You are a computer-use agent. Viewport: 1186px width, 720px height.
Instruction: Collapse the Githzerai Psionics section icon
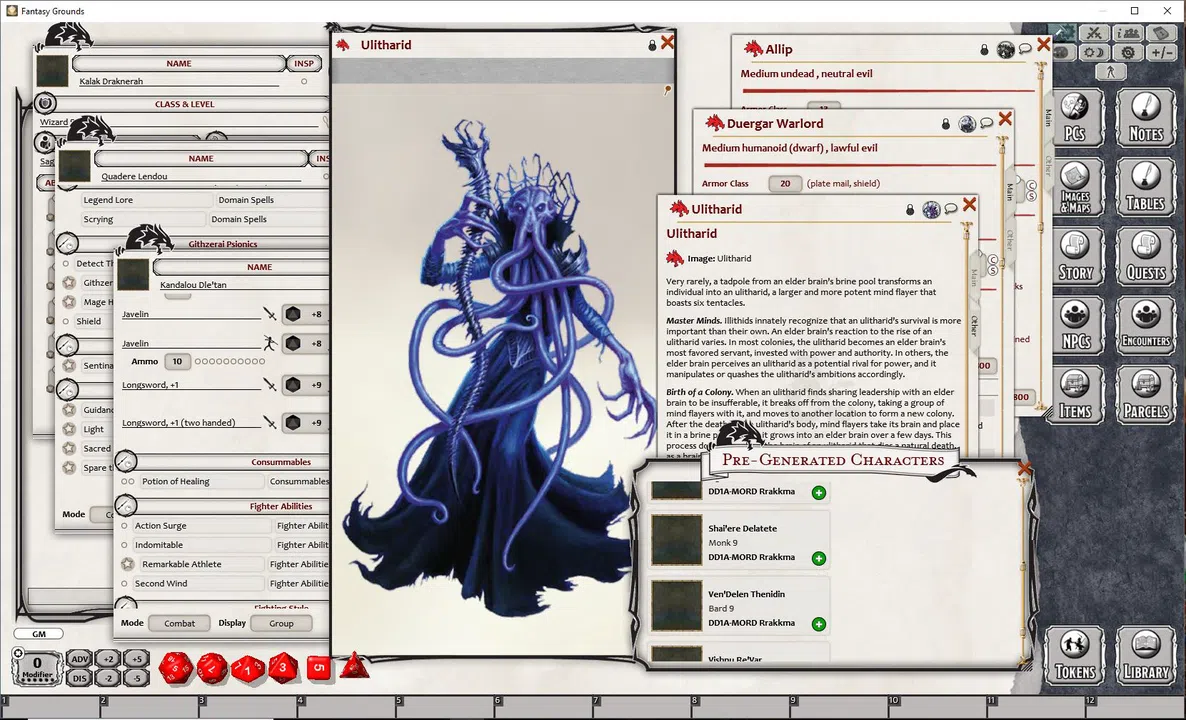[x=67, y=244]
